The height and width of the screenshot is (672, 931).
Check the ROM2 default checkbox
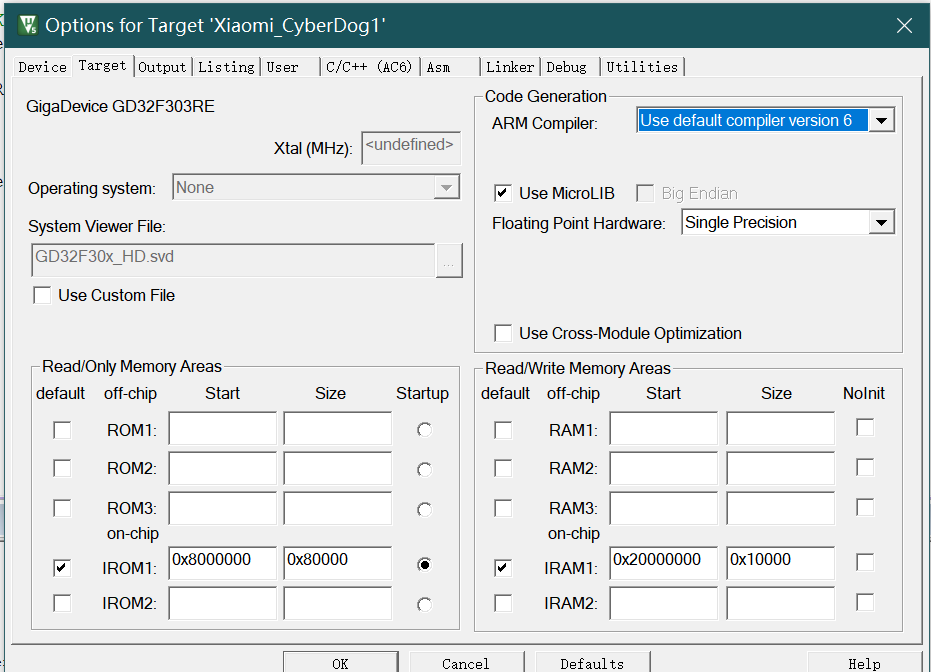pos(62,468)
